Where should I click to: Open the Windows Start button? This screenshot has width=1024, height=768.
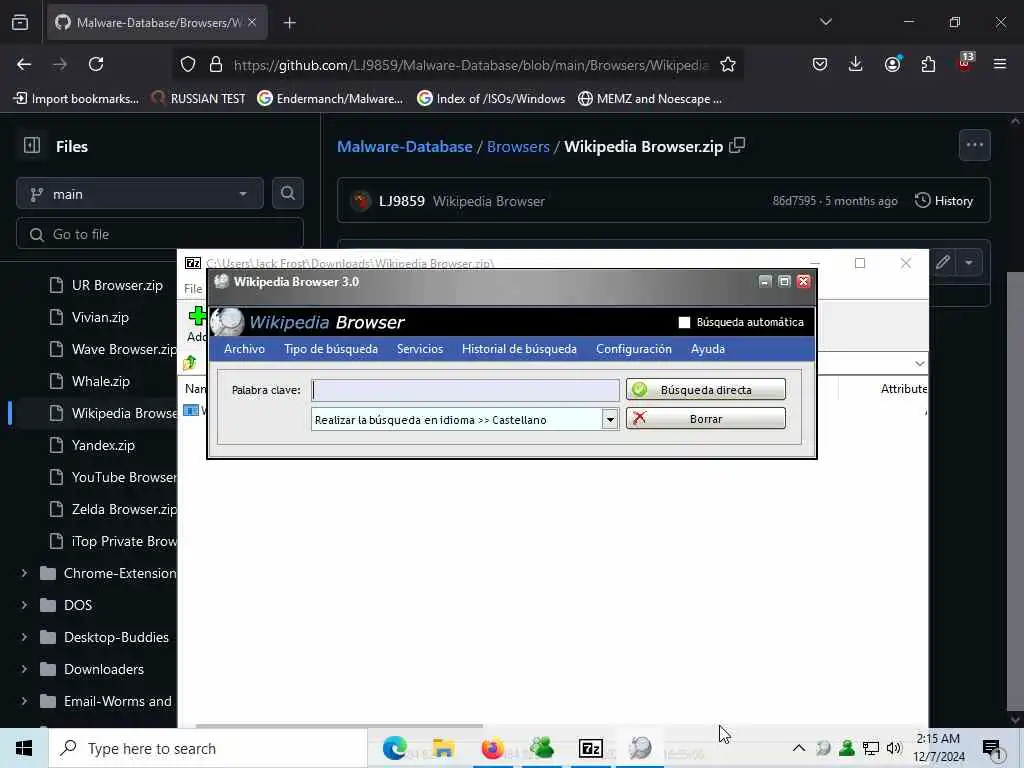point(24,748)
